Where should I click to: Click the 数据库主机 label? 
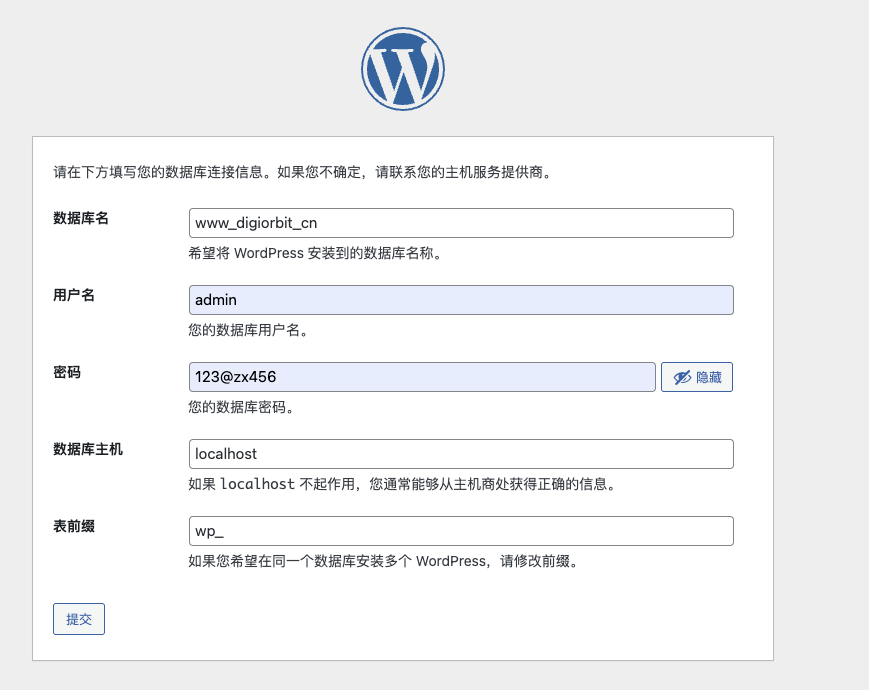pos(88,449)
